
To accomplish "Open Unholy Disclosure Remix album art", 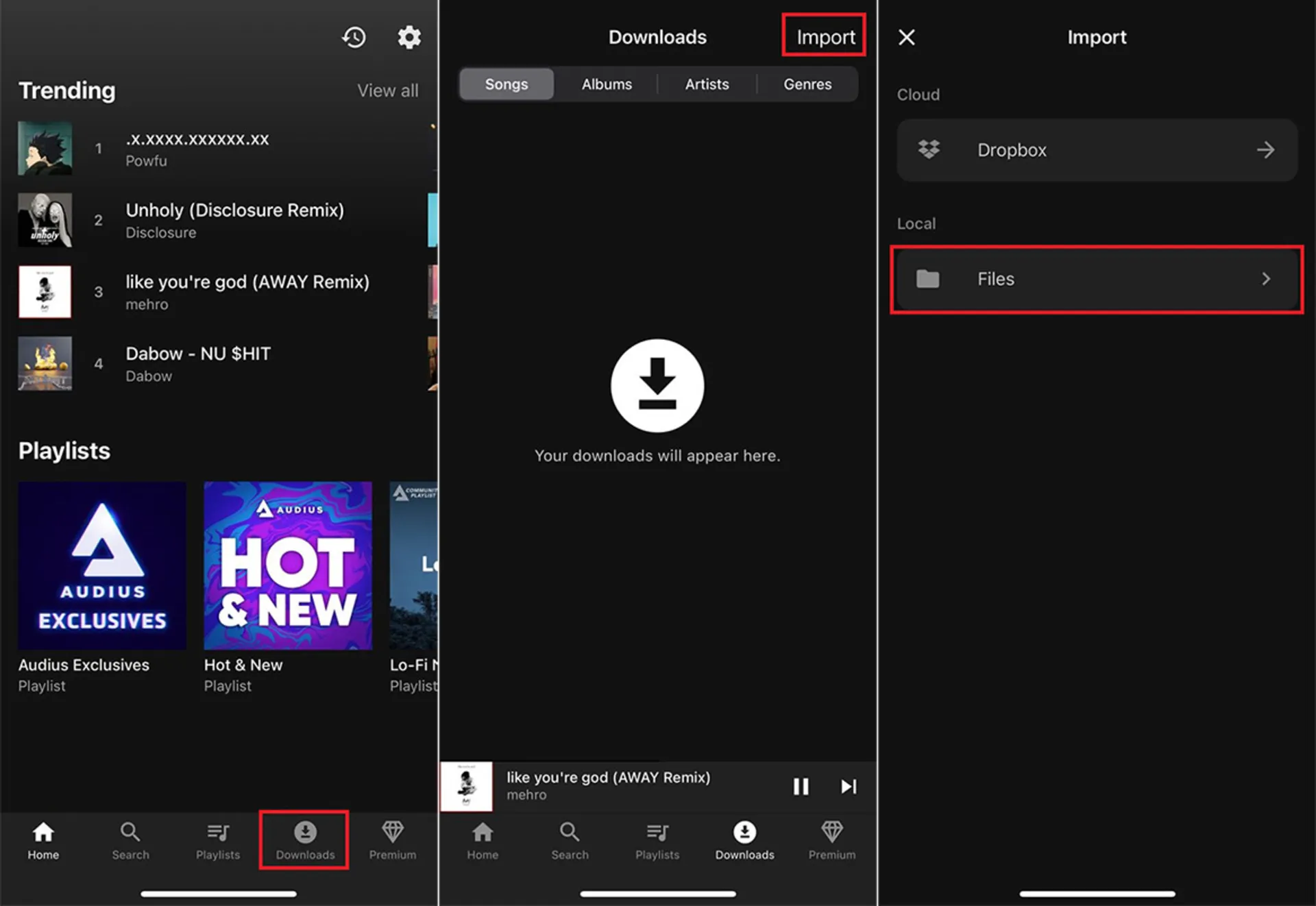I will (x=45, y=220).
